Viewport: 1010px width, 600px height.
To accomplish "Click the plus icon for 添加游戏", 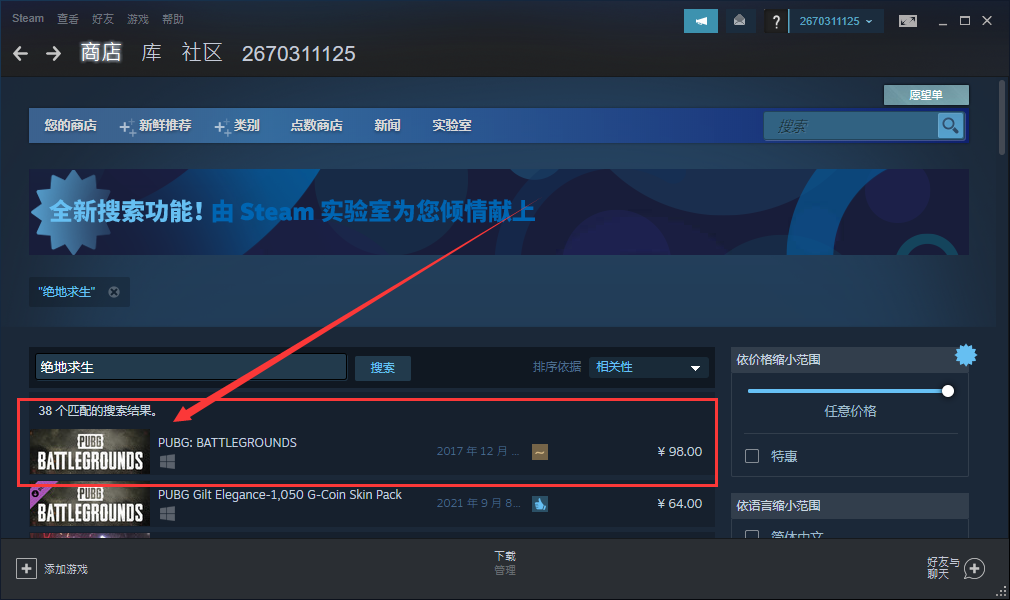I will [26, 569].
